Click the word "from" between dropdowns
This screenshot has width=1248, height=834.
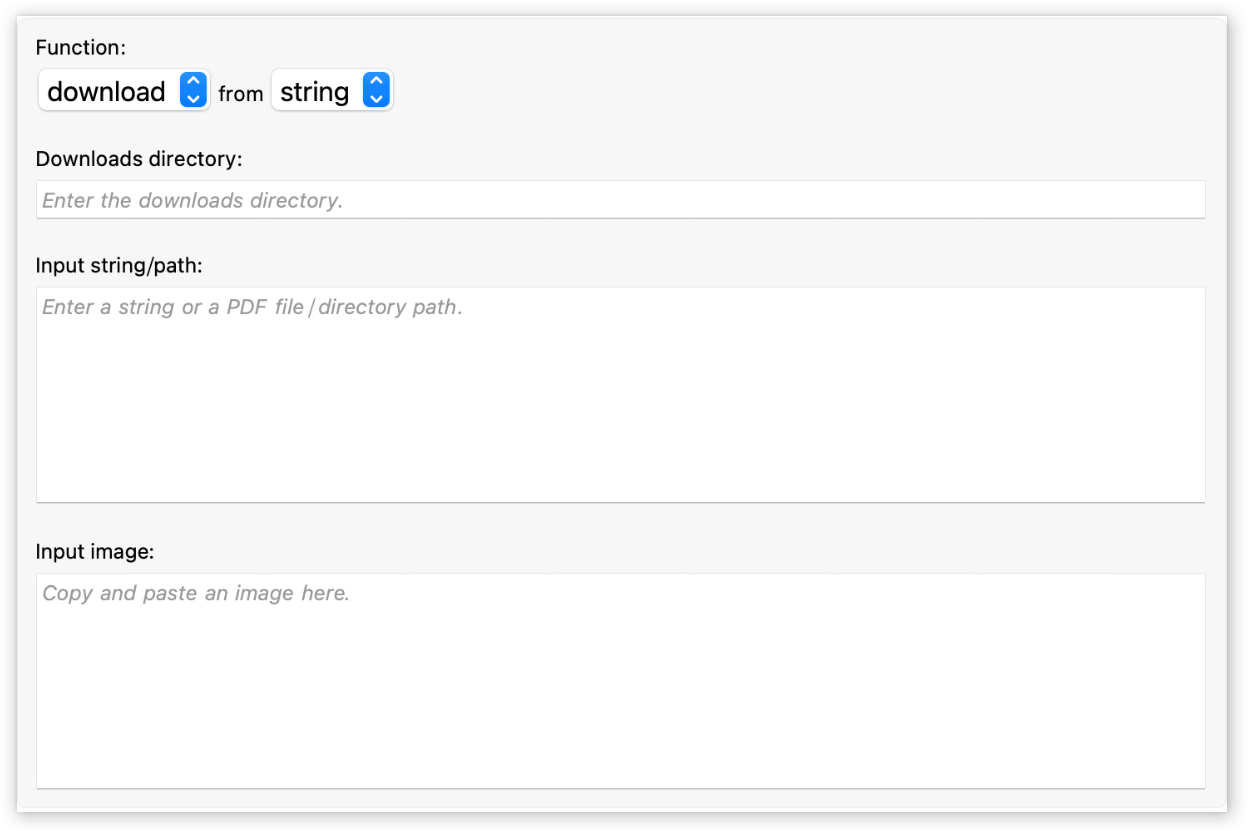(241, 94)
